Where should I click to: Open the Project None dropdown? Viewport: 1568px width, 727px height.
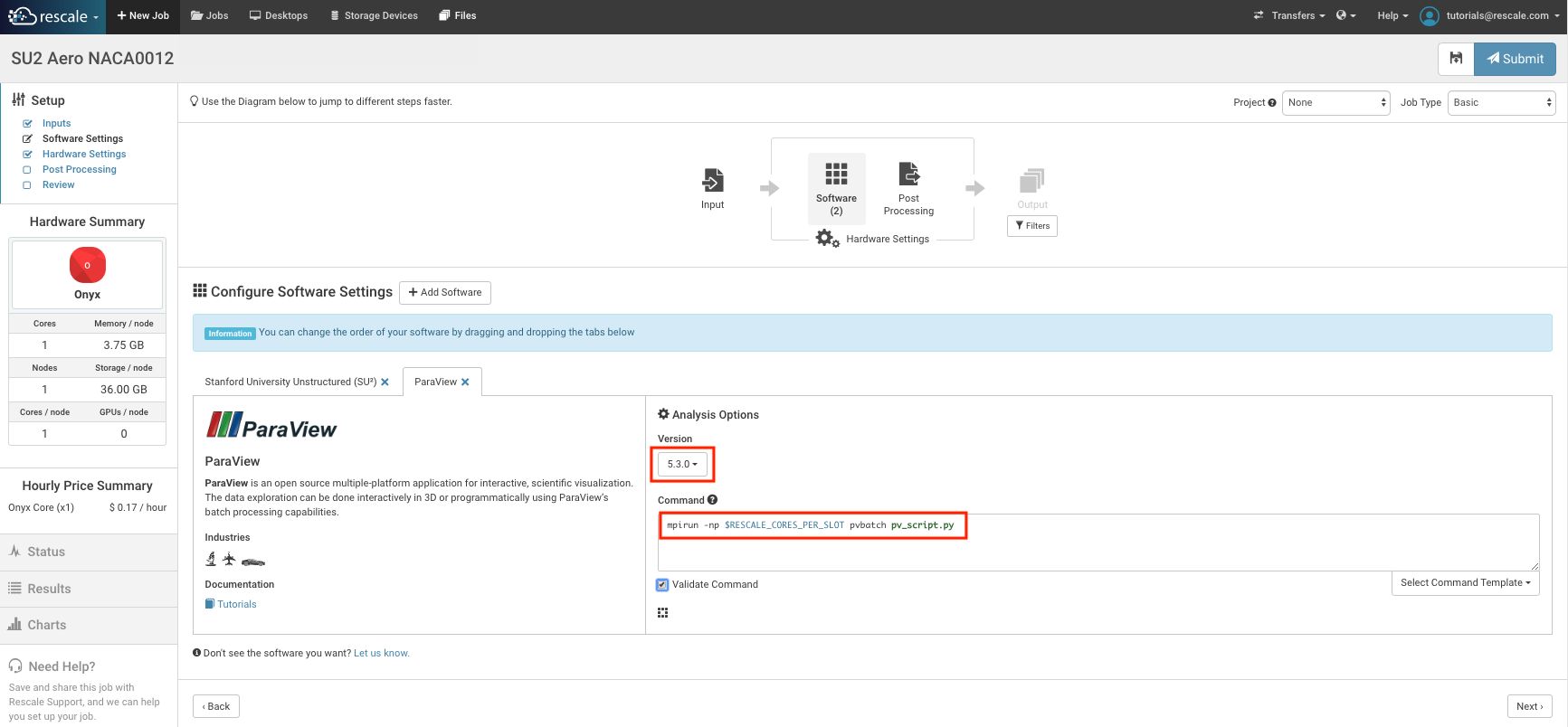(1335, 103)
